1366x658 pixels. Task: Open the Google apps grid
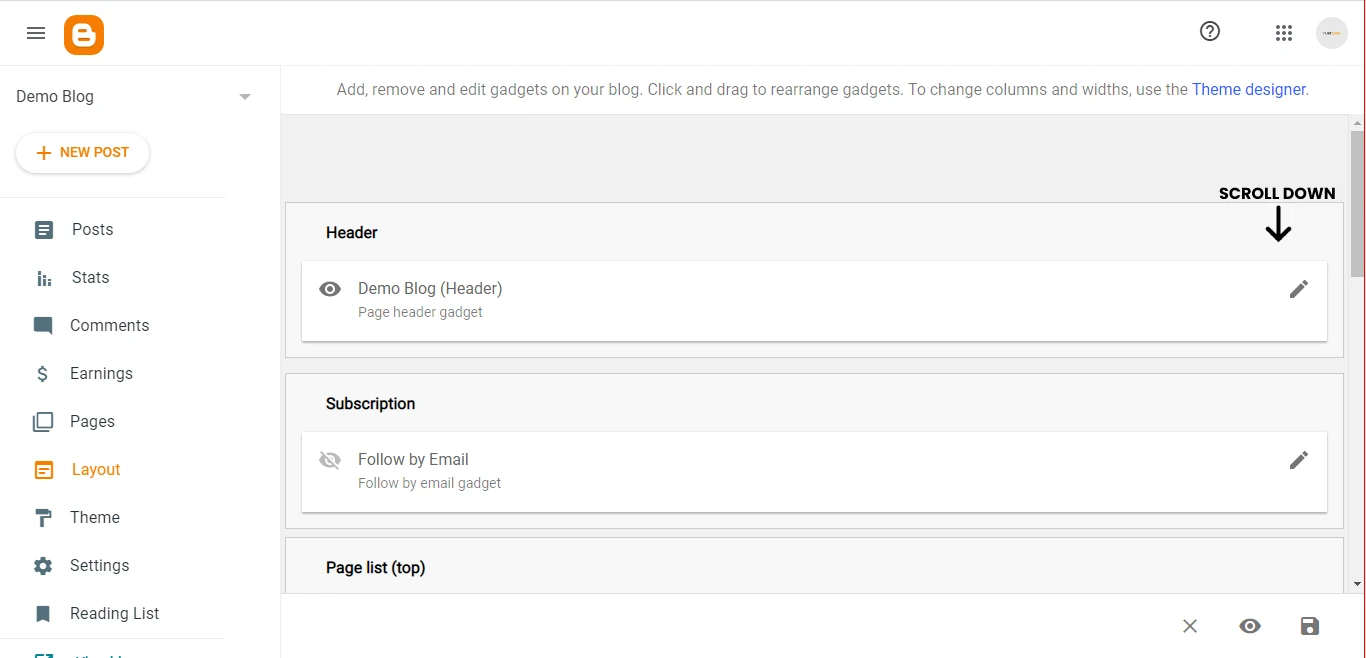(x=1284, y=32)
